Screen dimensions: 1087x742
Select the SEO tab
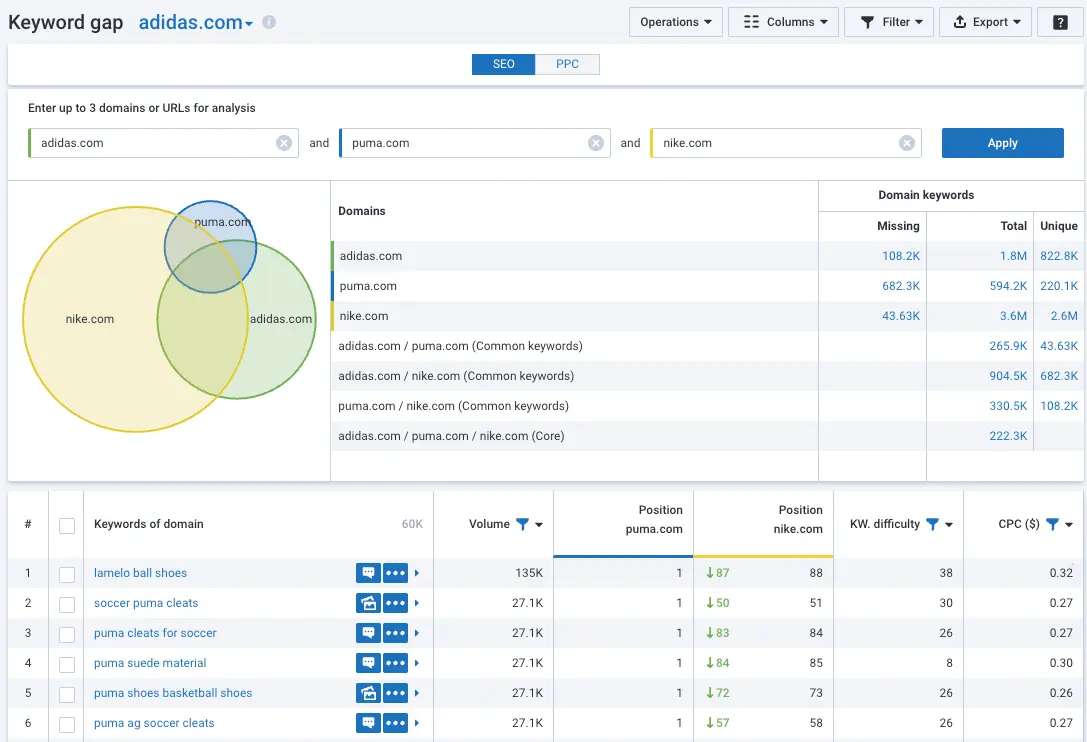pyautogui.click(x=503, y=63)
